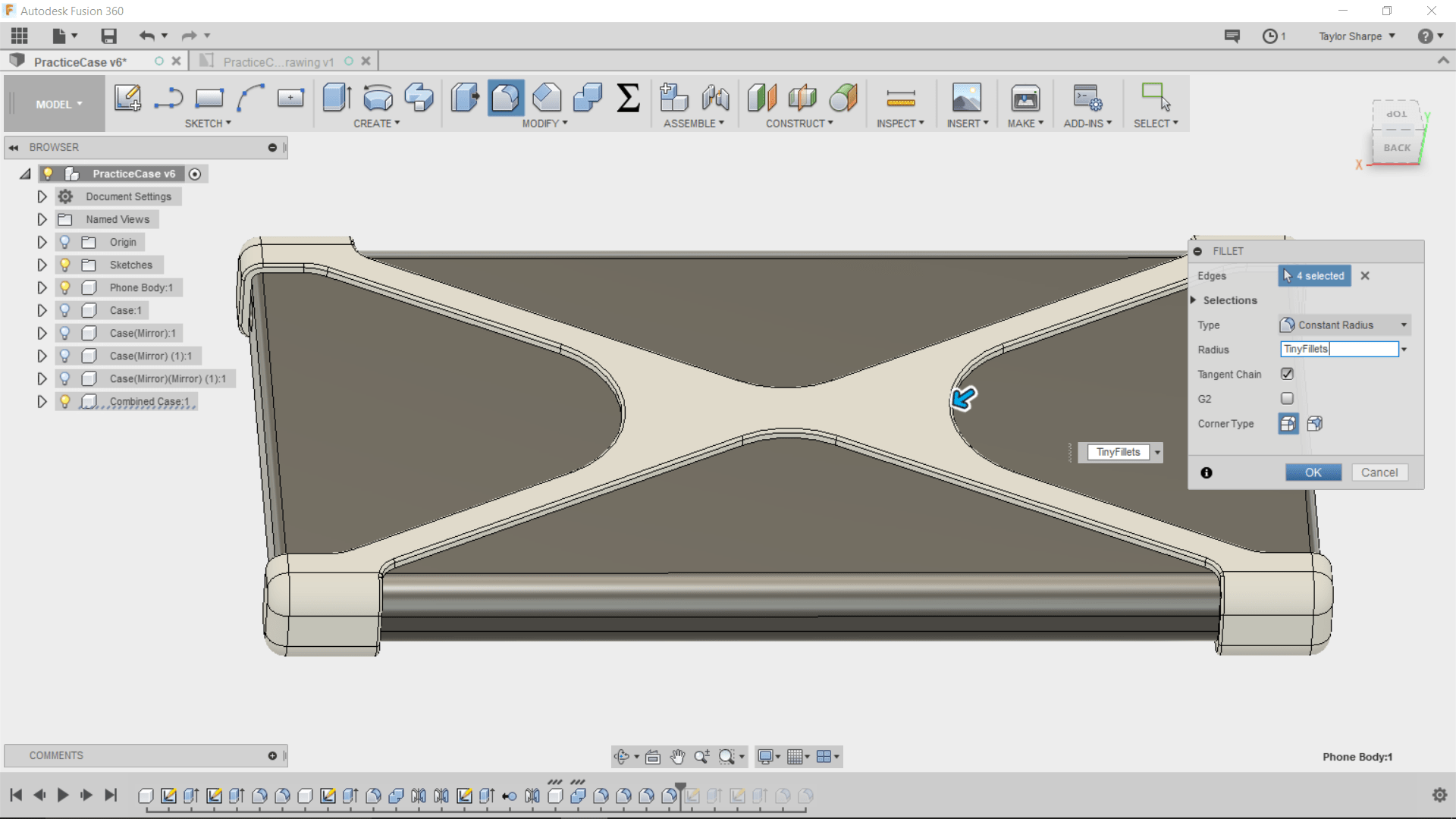Click OK to apply the fillet

1313,472
